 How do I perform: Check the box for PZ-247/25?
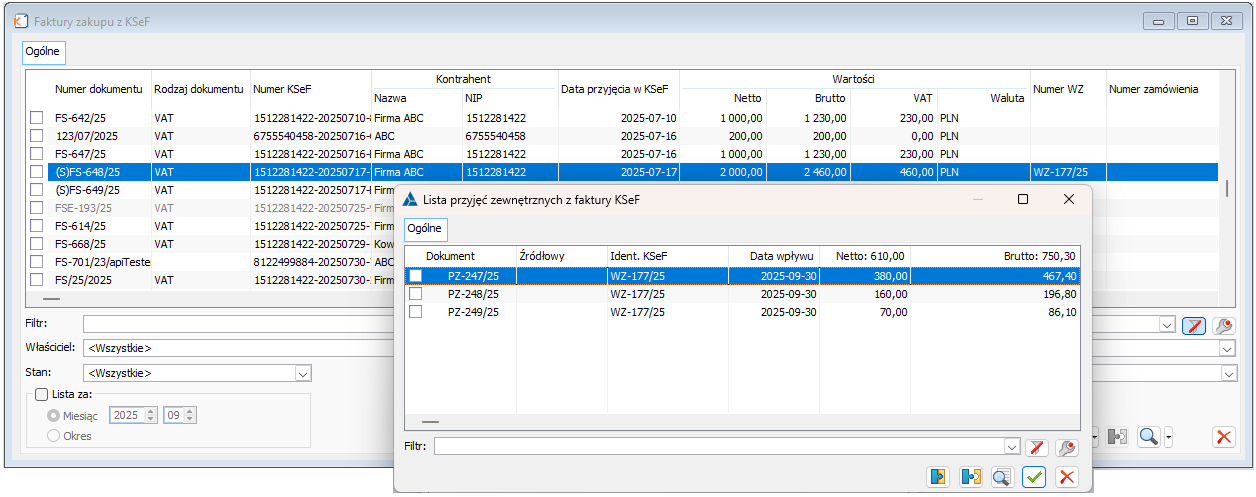(x=416, y=275)
